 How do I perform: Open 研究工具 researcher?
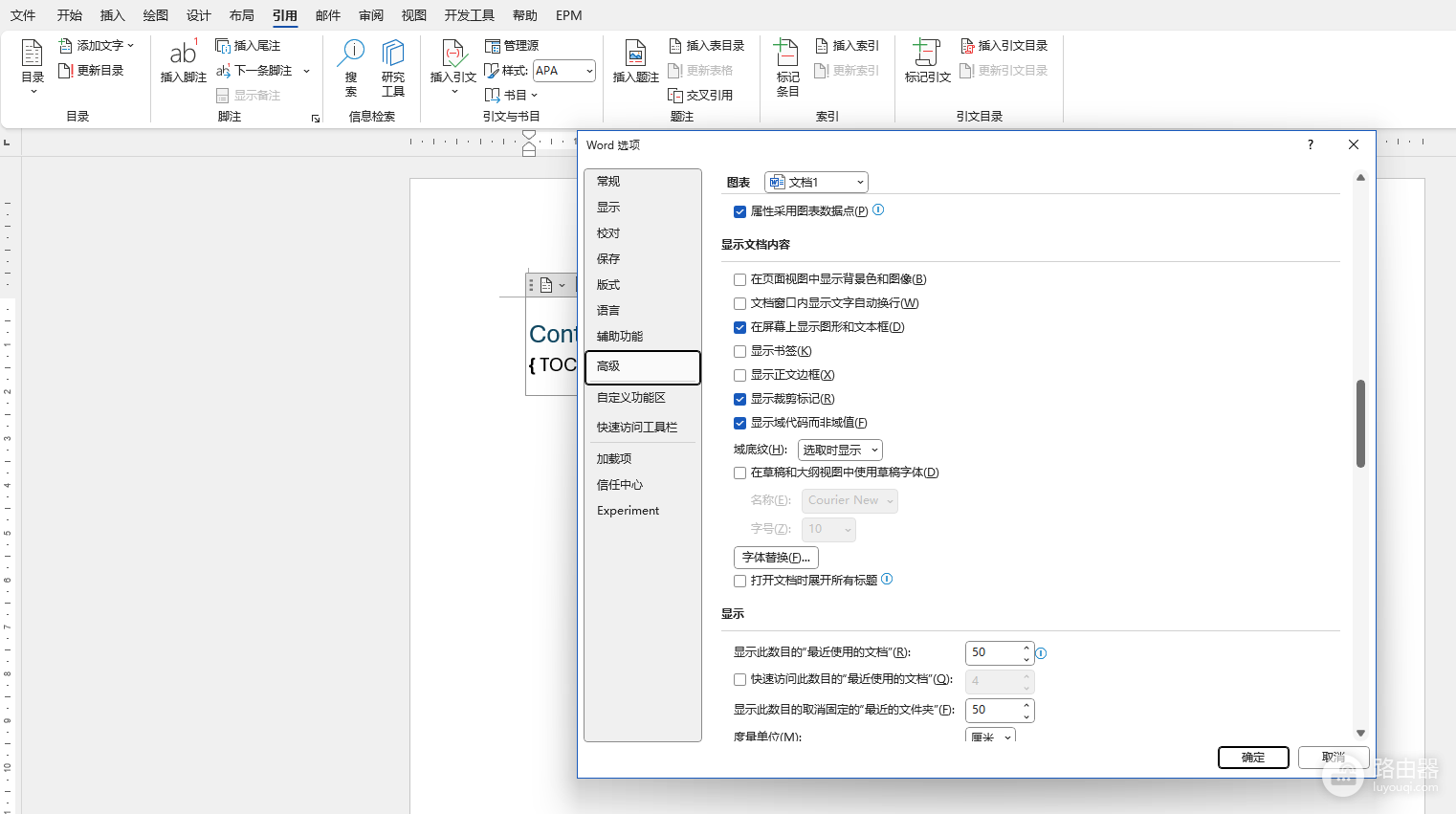pos(393,68)
